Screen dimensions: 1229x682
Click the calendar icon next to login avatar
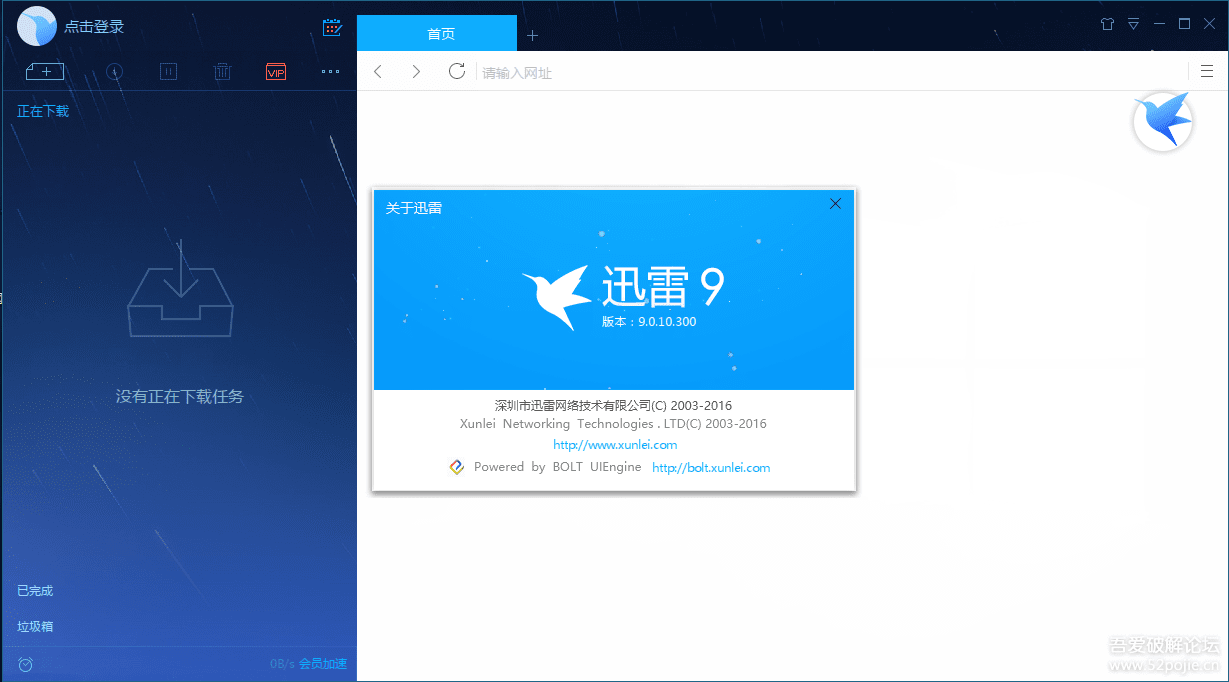click(332, 27)
